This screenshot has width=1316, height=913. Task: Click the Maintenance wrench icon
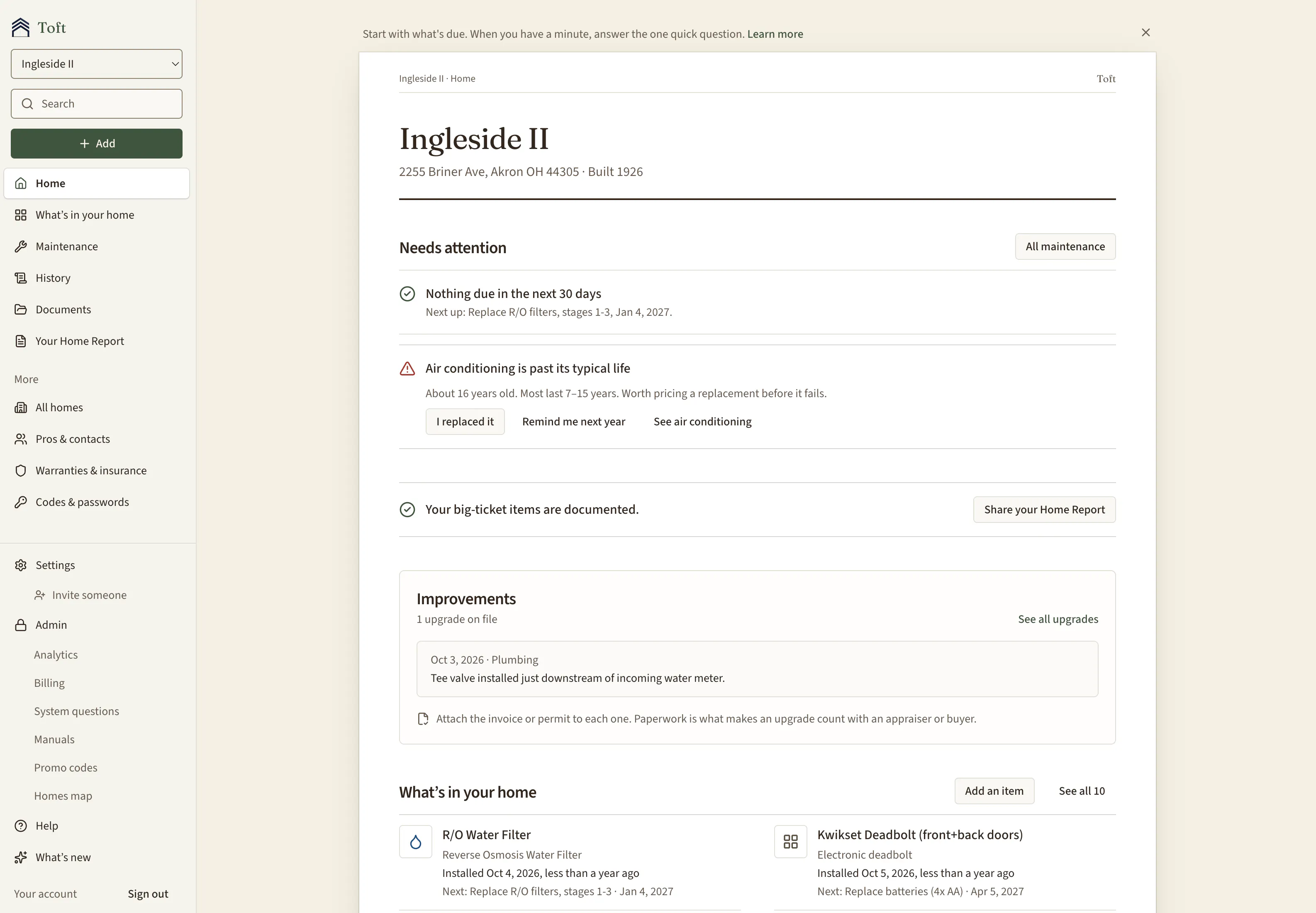21,246
